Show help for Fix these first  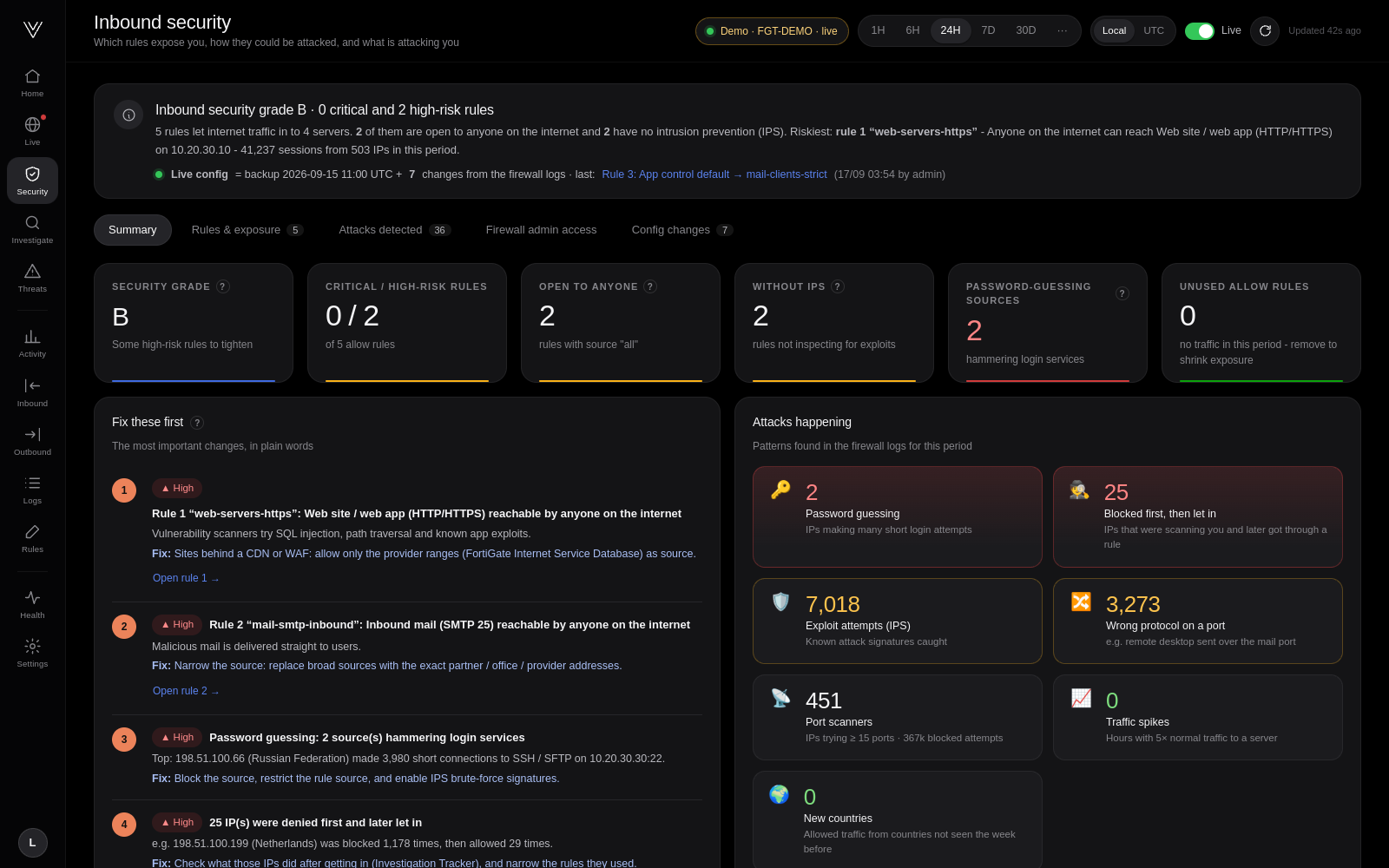click(x=197, y=423)
